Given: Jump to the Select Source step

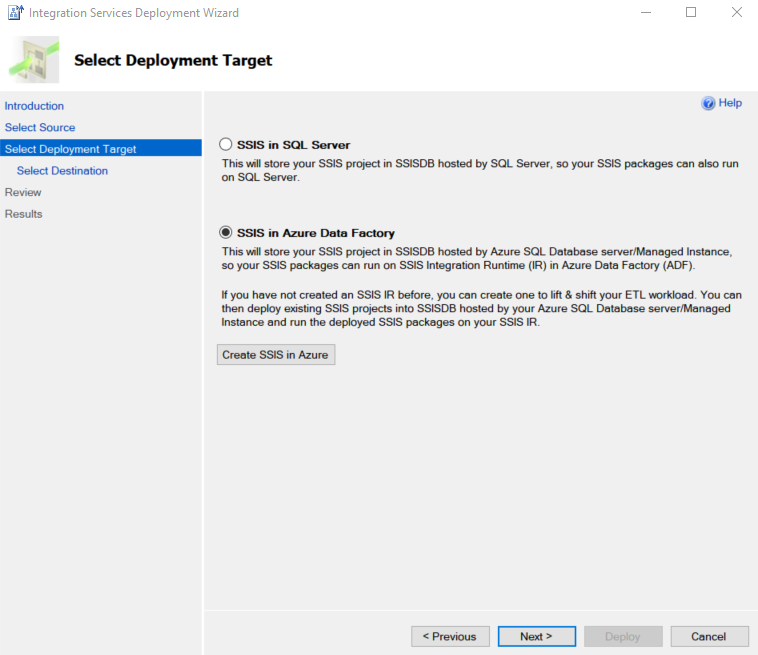Looking at the screenshot, I should (40, 128).
